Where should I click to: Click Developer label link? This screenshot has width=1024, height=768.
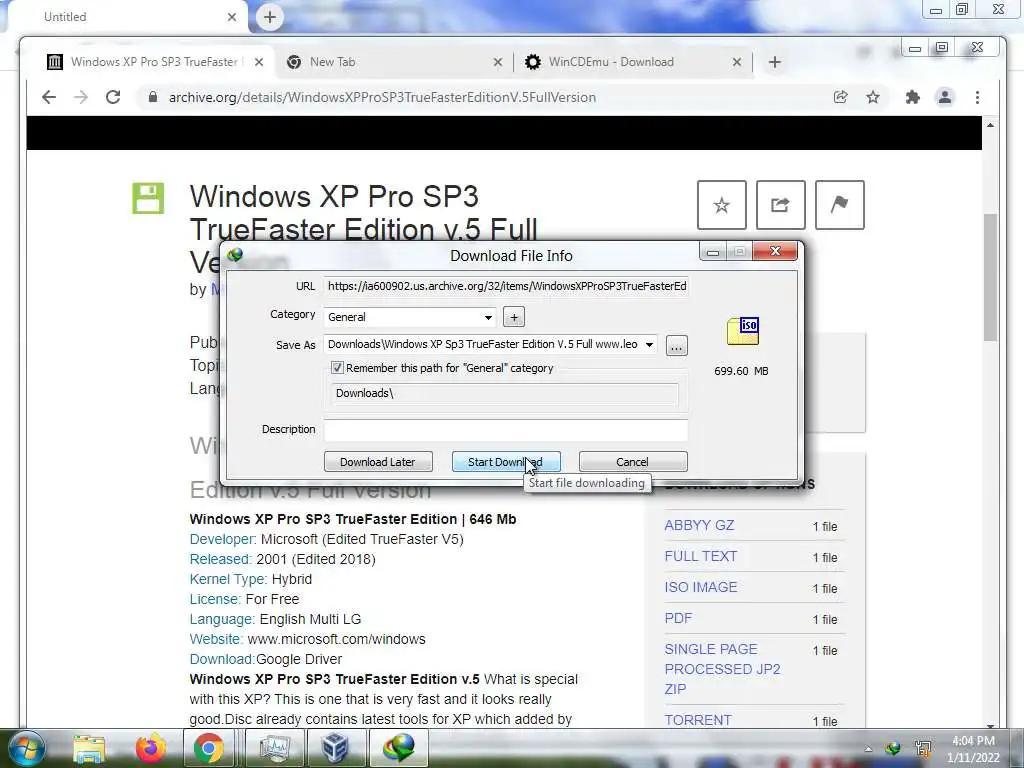223,539
